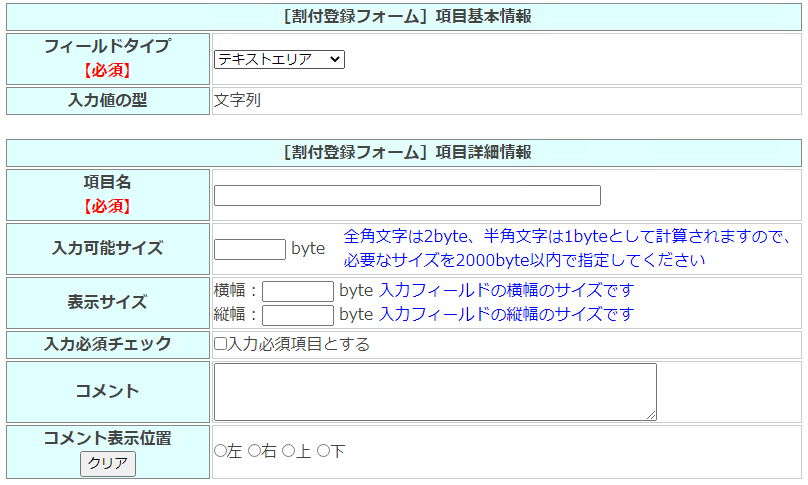Click the コメント textarea resize handle
808x485 pixels.
click(x=651, y=415)
